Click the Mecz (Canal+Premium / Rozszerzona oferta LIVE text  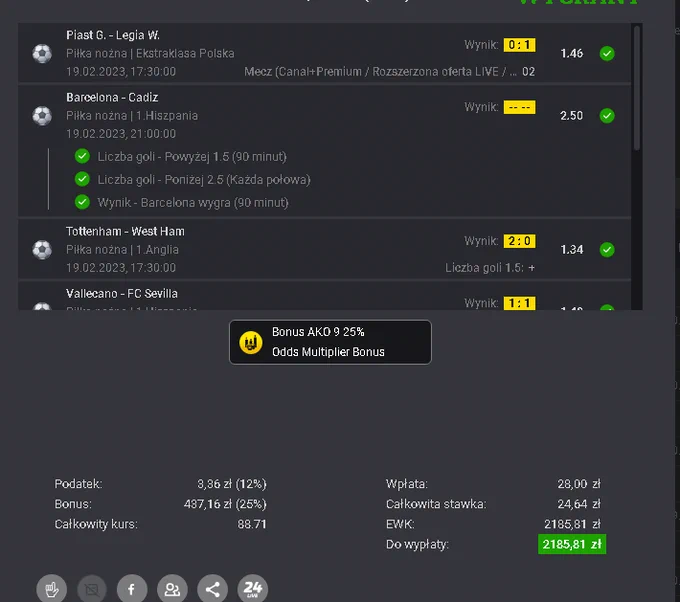381,72
